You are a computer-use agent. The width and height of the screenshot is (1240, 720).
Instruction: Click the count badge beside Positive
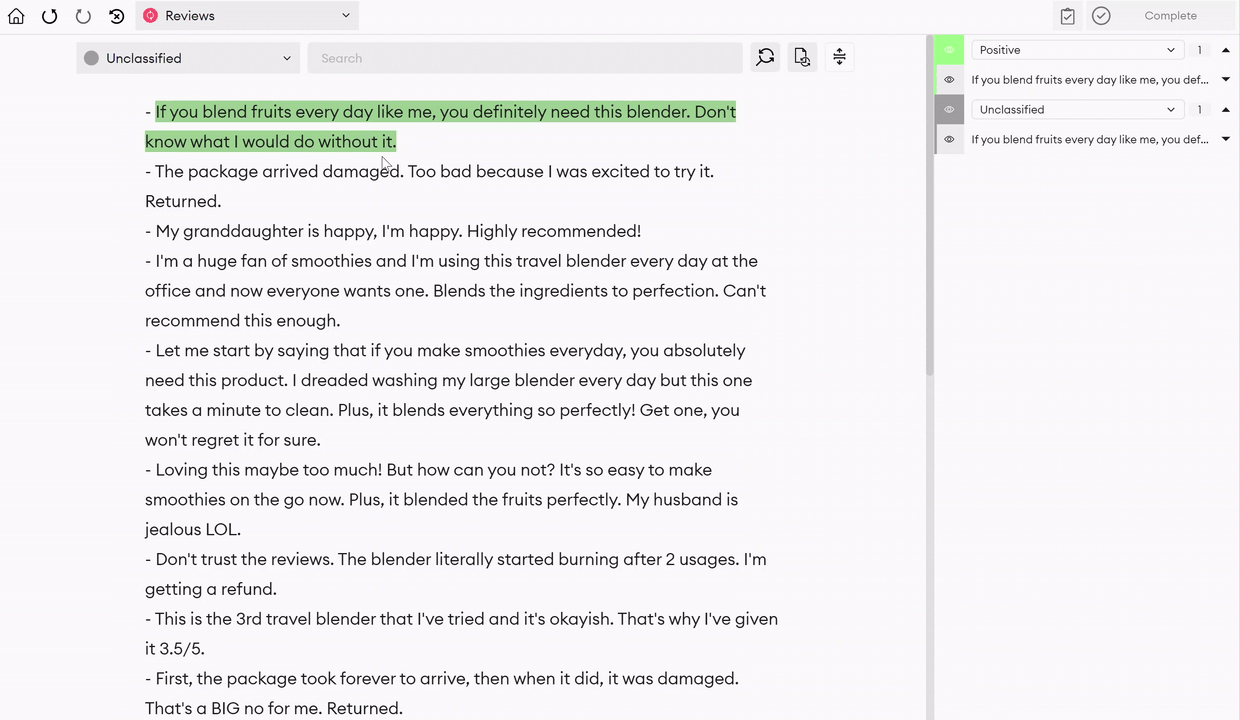[1199, 50]
